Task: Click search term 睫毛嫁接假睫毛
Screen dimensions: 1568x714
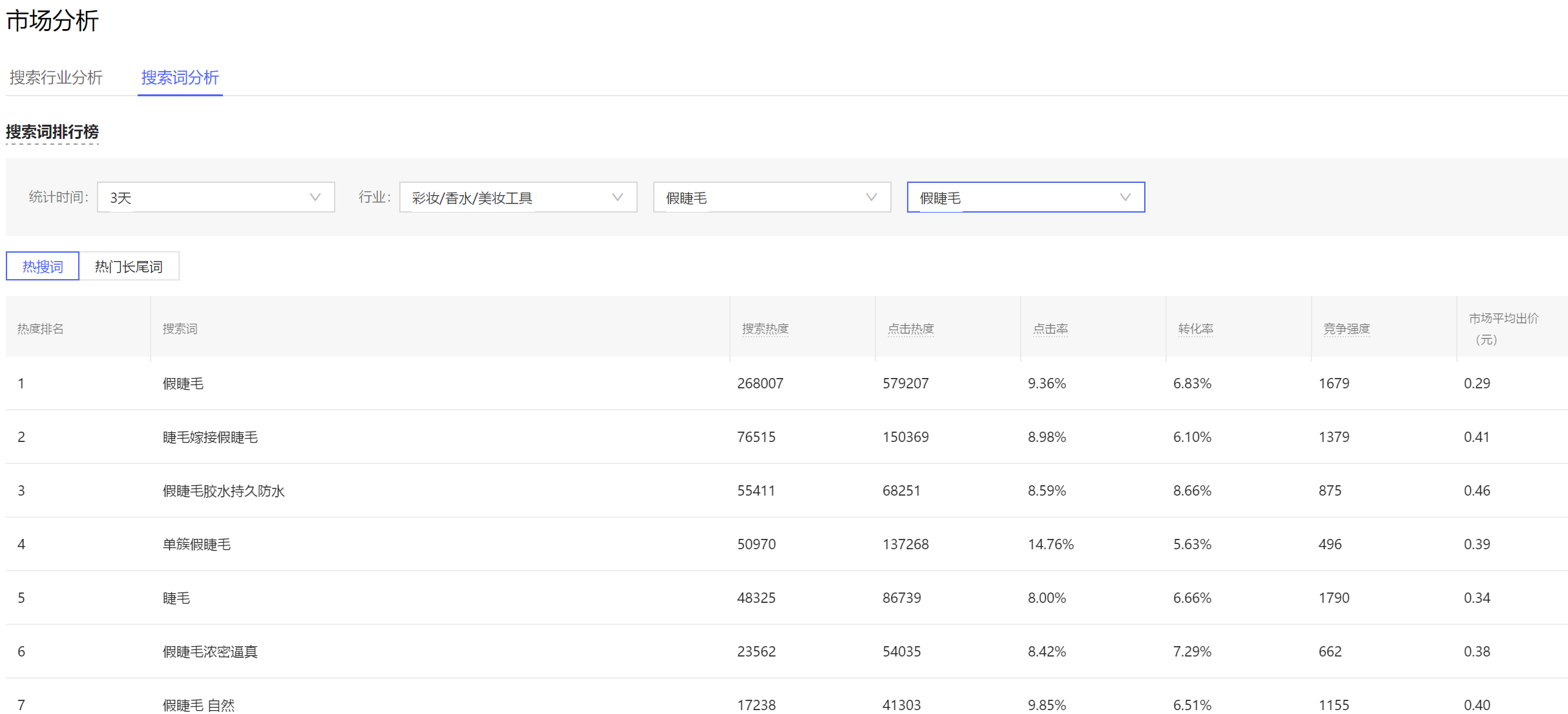Action: pos(210,437)
